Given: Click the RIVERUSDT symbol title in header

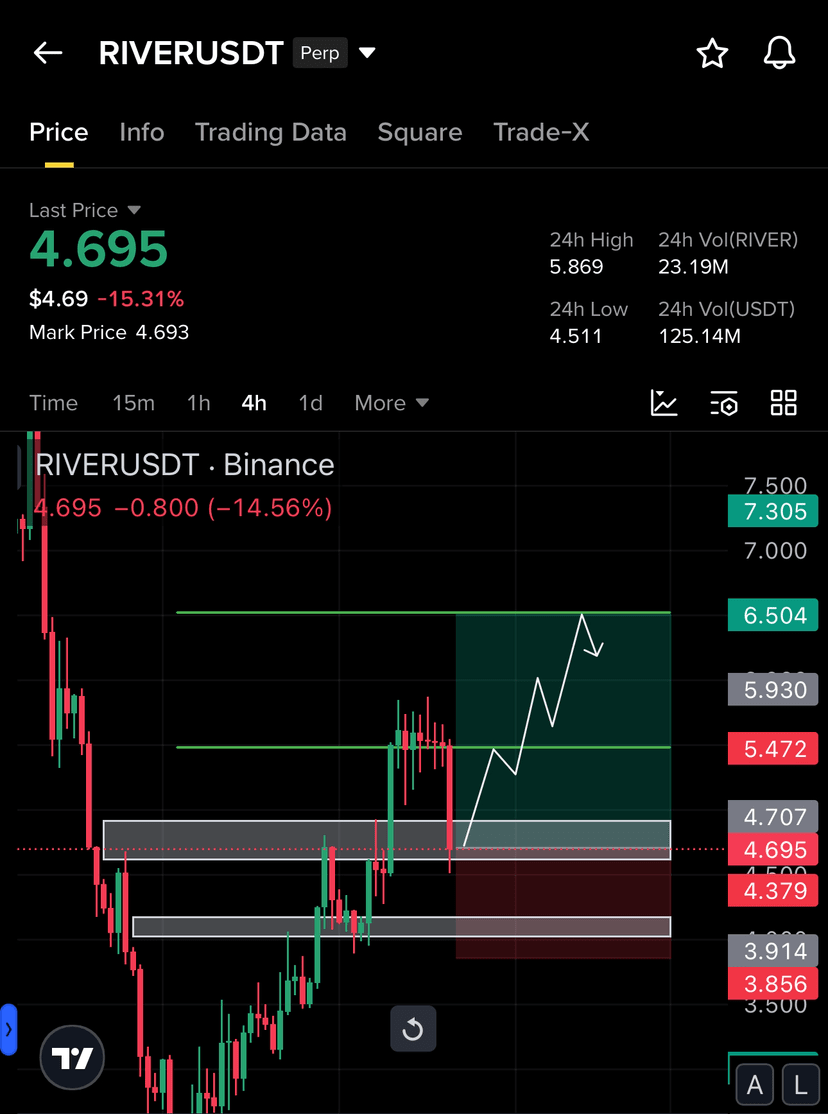Looking at the screenshot, I should click(191, 53).
